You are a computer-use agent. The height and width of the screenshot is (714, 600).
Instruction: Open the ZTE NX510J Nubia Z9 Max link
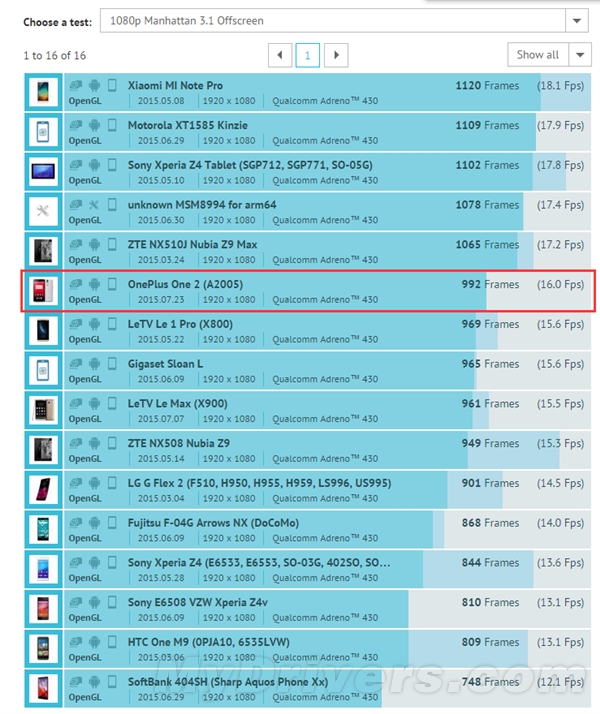pos(192,245)
